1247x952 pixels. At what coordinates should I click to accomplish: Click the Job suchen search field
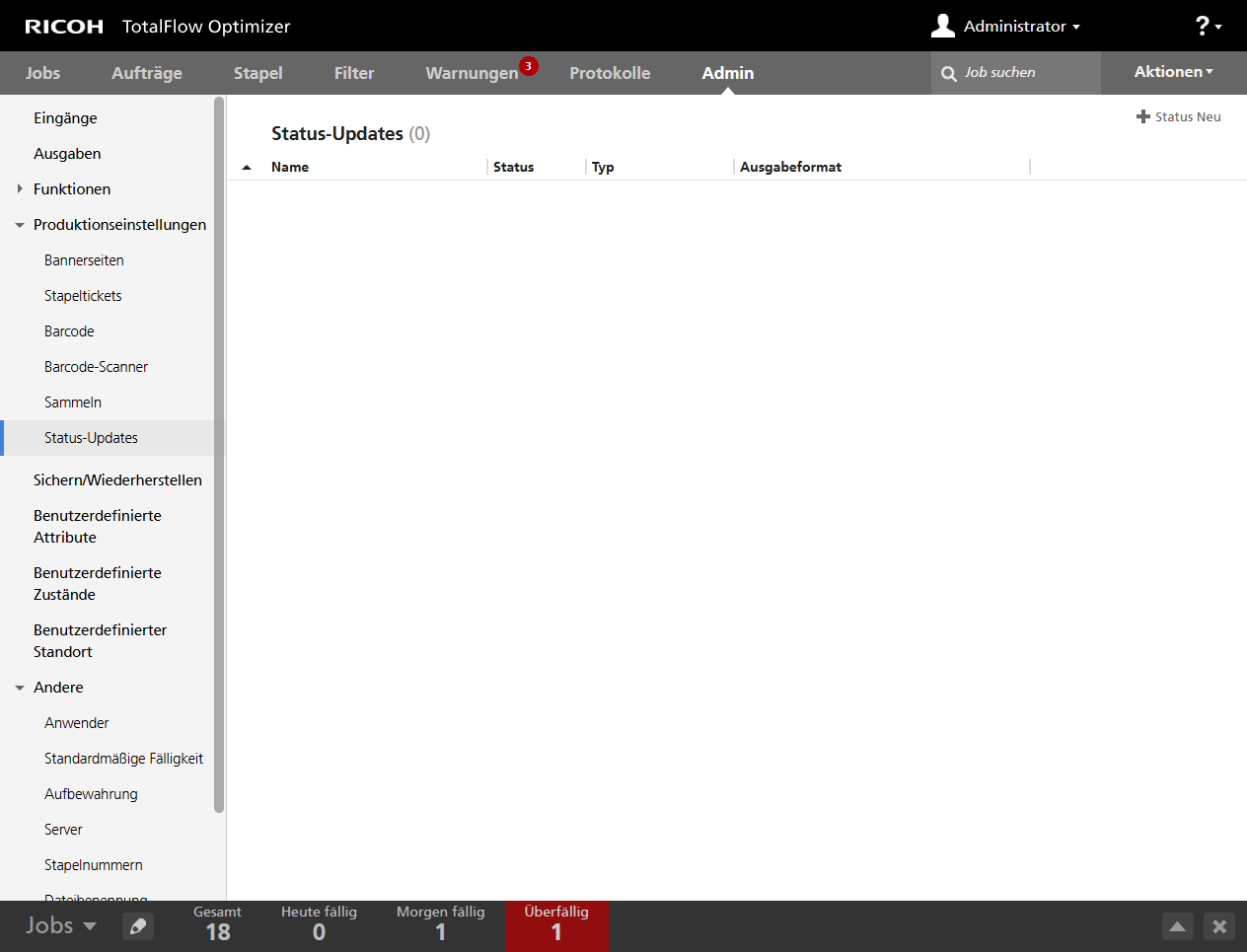(x=1026, y=73)
